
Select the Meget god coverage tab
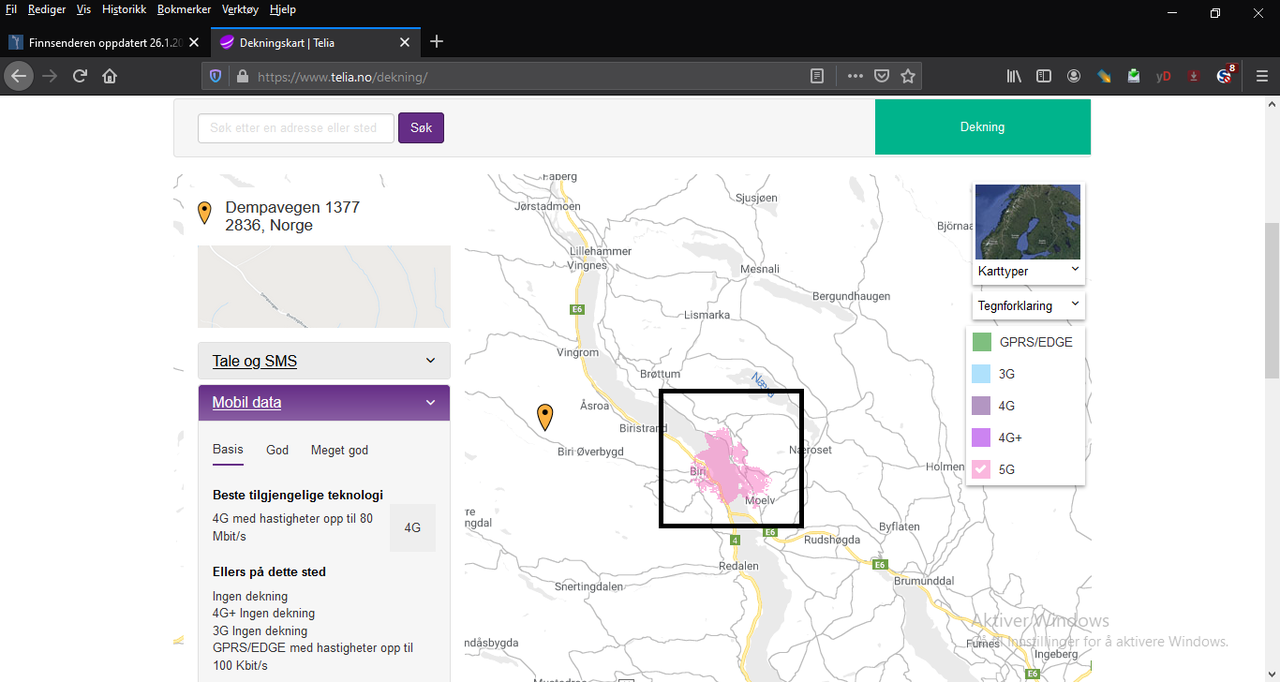point(339,450)
